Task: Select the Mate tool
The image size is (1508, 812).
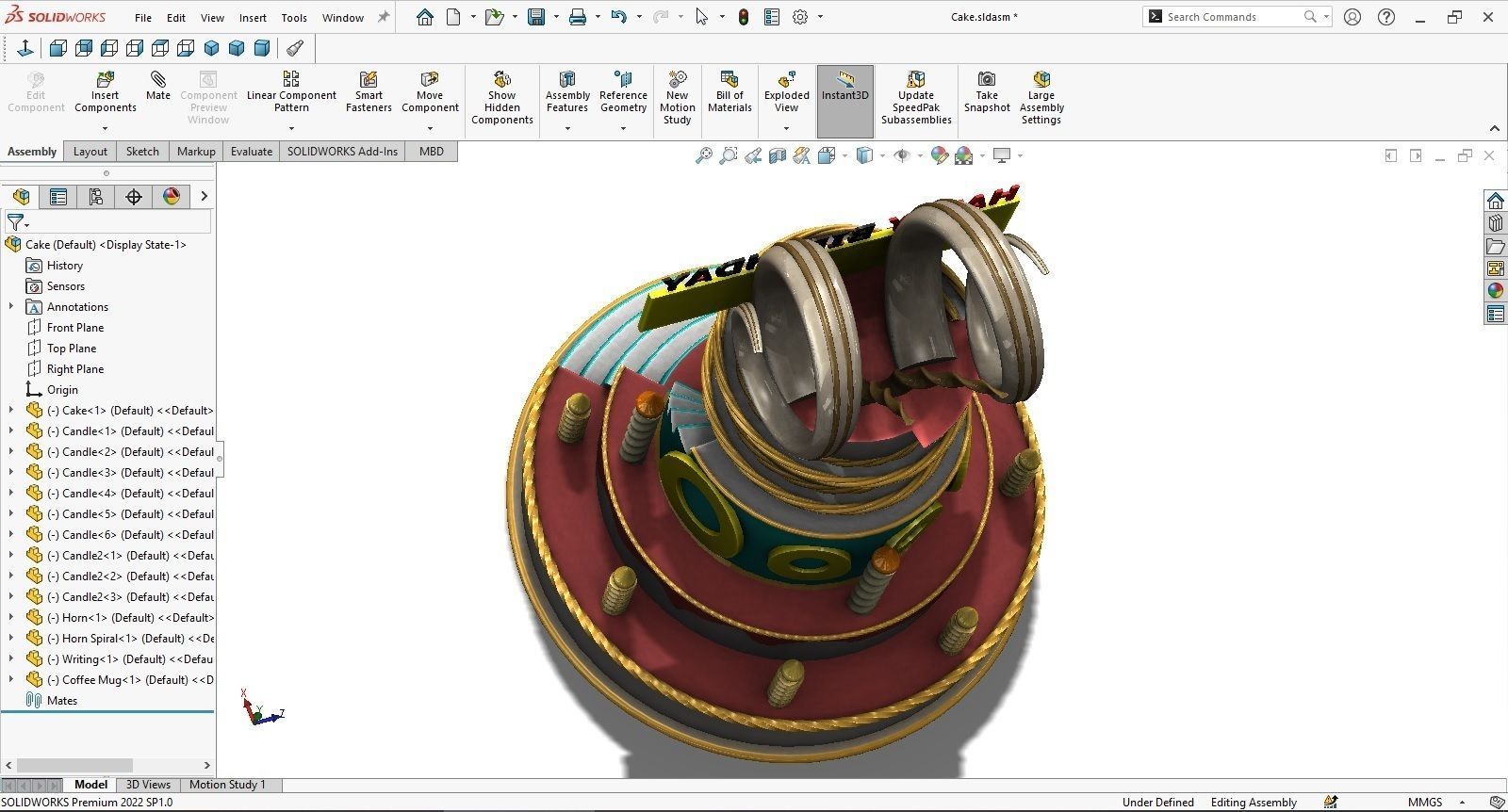Action: coord(158,86)
